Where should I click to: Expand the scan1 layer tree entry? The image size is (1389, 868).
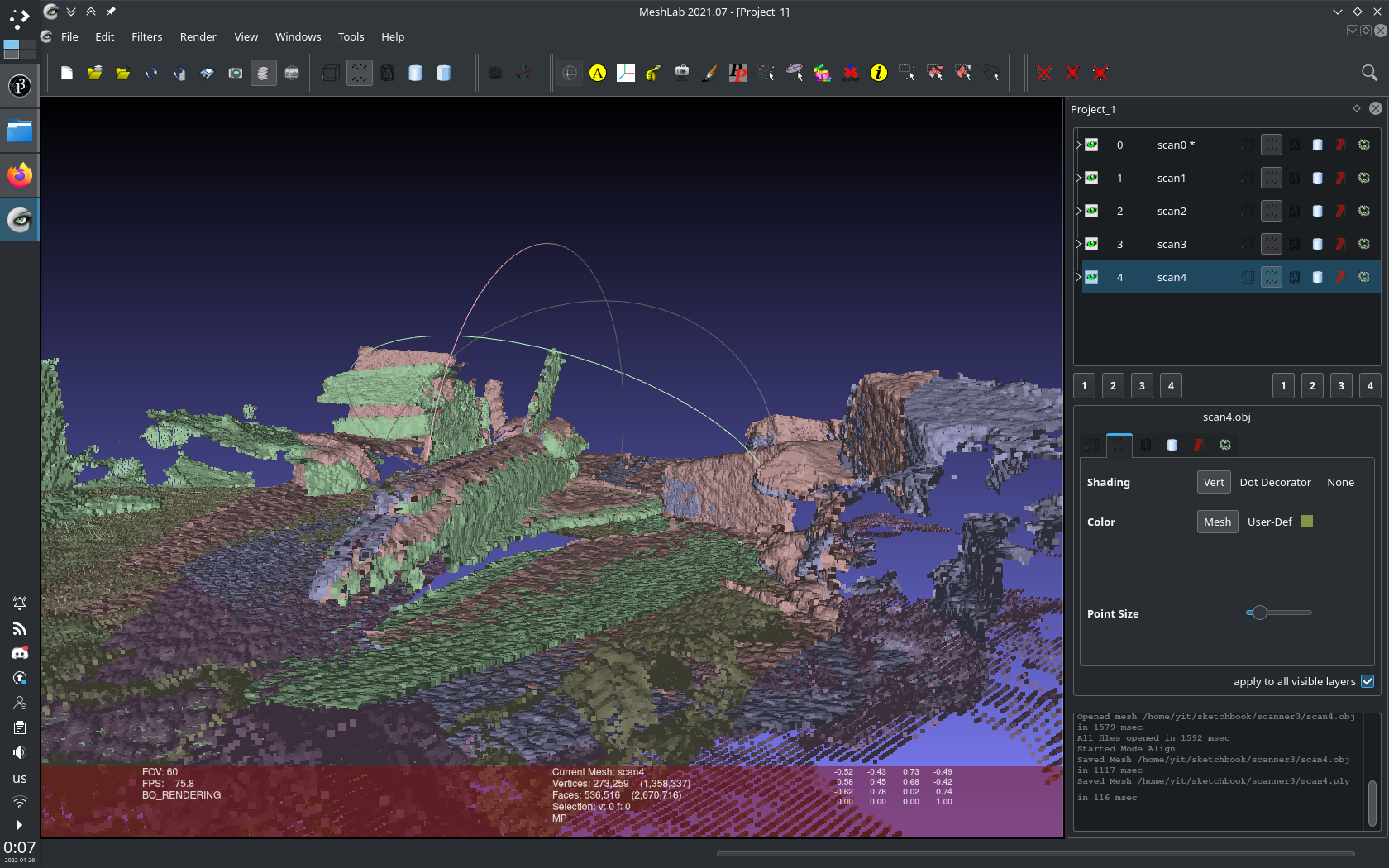(1078, 178)
